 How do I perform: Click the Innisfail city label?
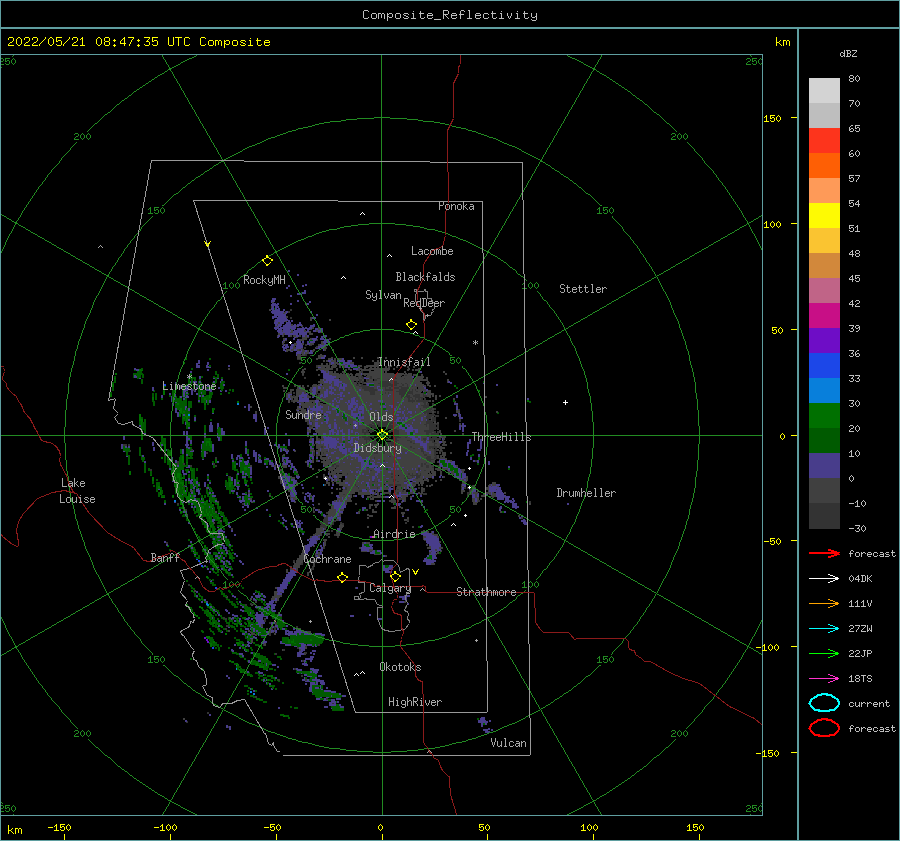click(x=404, y=362)
